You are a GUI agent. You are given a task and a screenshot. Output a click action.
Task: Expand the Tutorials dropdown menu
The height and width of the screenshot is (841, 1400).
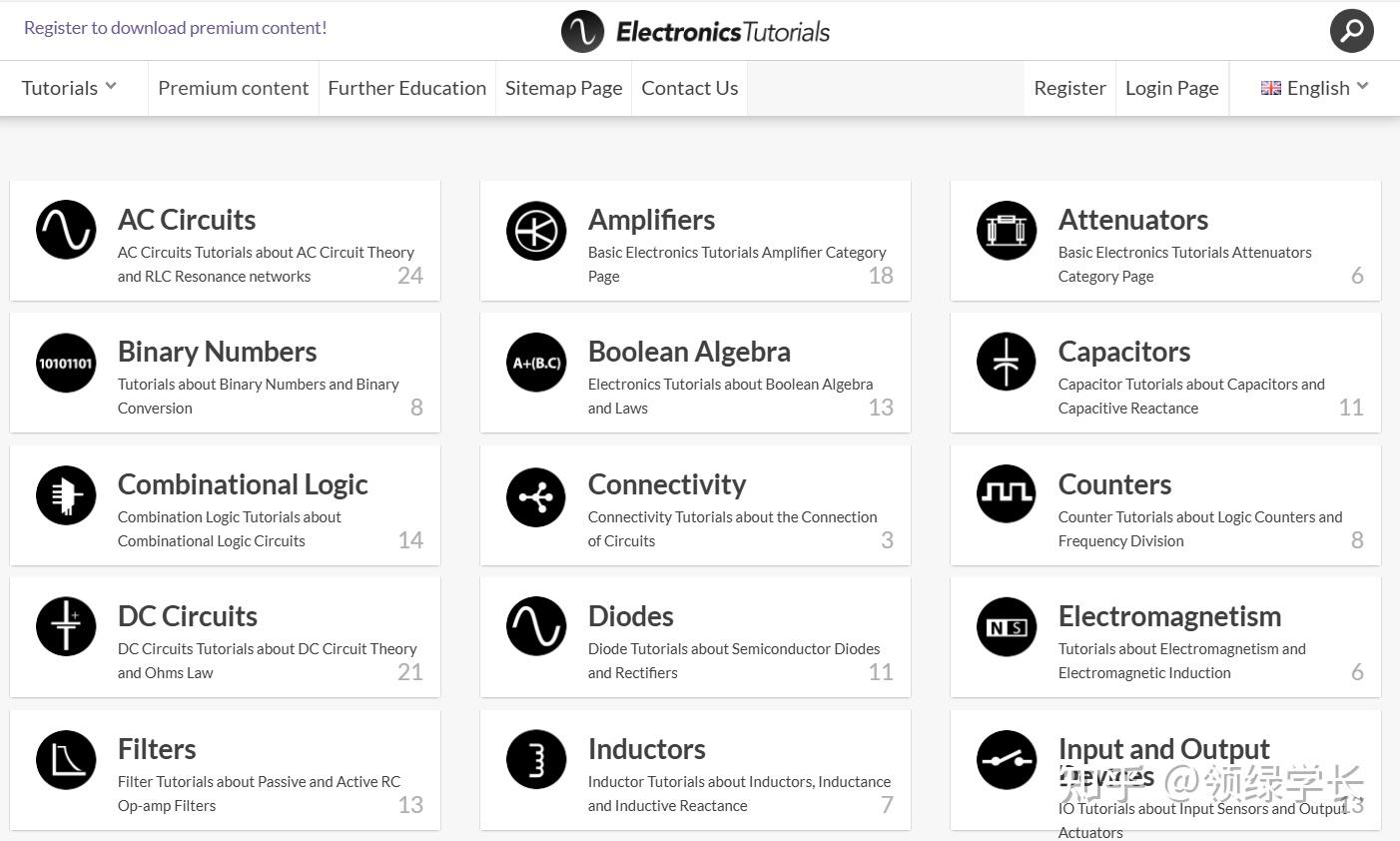[x=69, y=88]
